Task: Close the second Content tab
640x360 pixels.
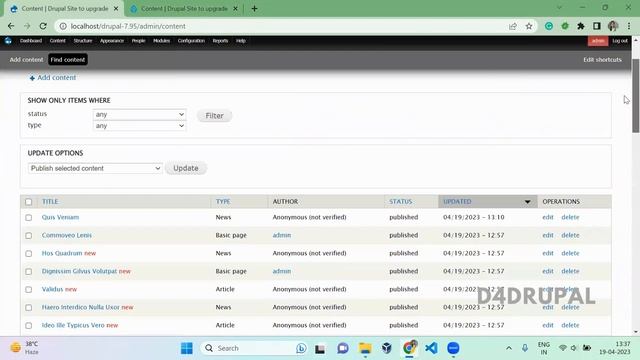Action: click(236, 9)
